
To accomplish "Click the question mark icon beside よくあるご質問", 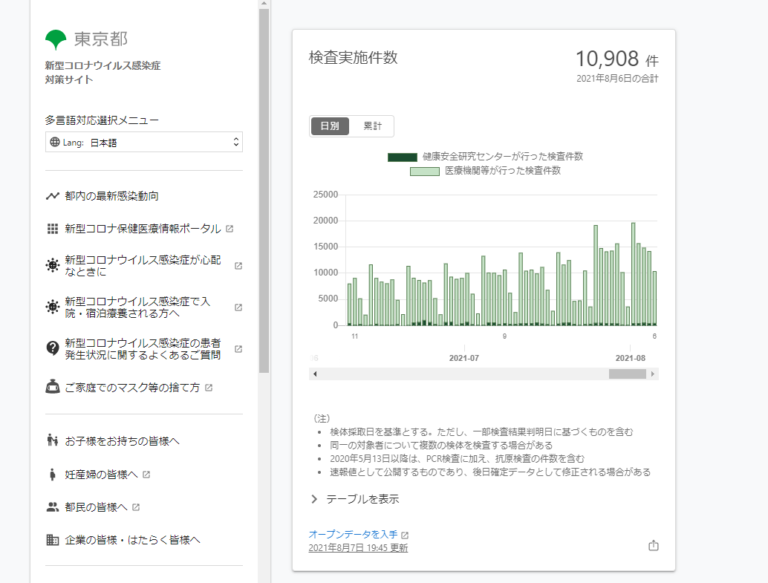I will [x=52, y=348].
